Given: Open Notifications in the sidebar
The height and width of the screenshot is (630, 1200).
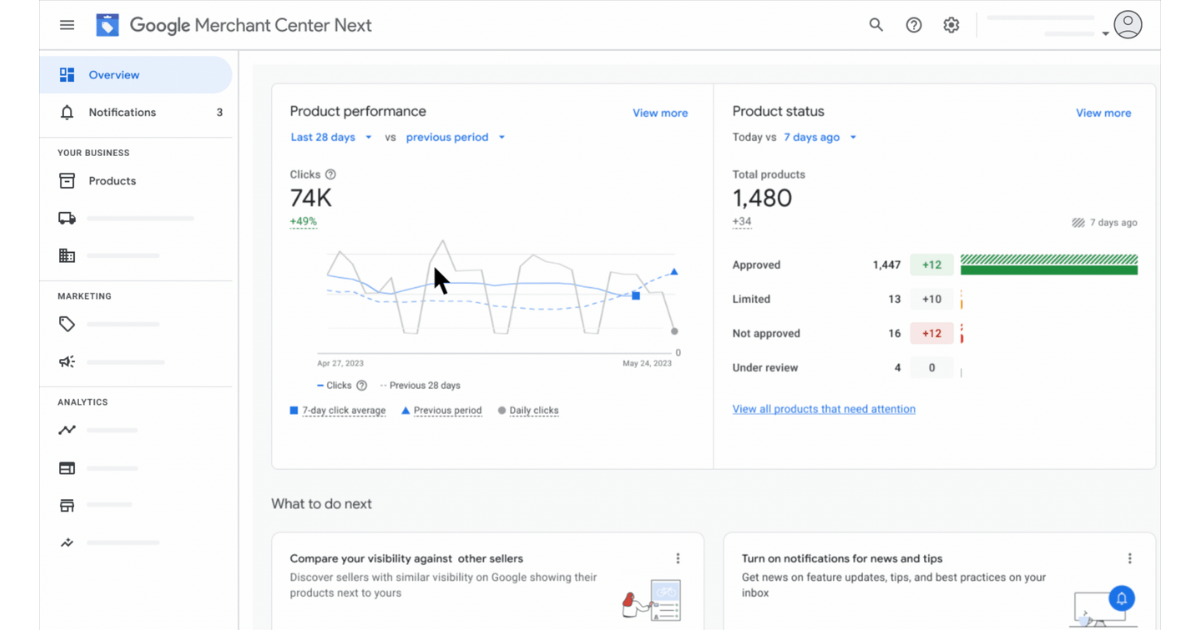Looking at the screenshot, I should click(x=136, y=113).
